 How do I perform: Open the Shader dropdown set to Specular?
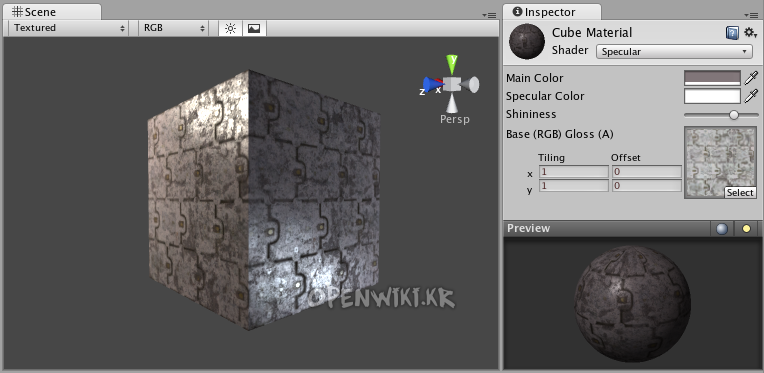click(x=674, y=52)
